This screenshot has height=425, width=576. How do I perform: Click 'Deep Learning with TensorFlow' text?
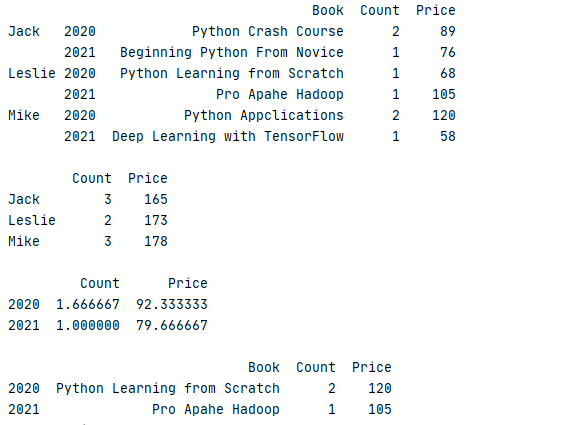coord(228,136)
